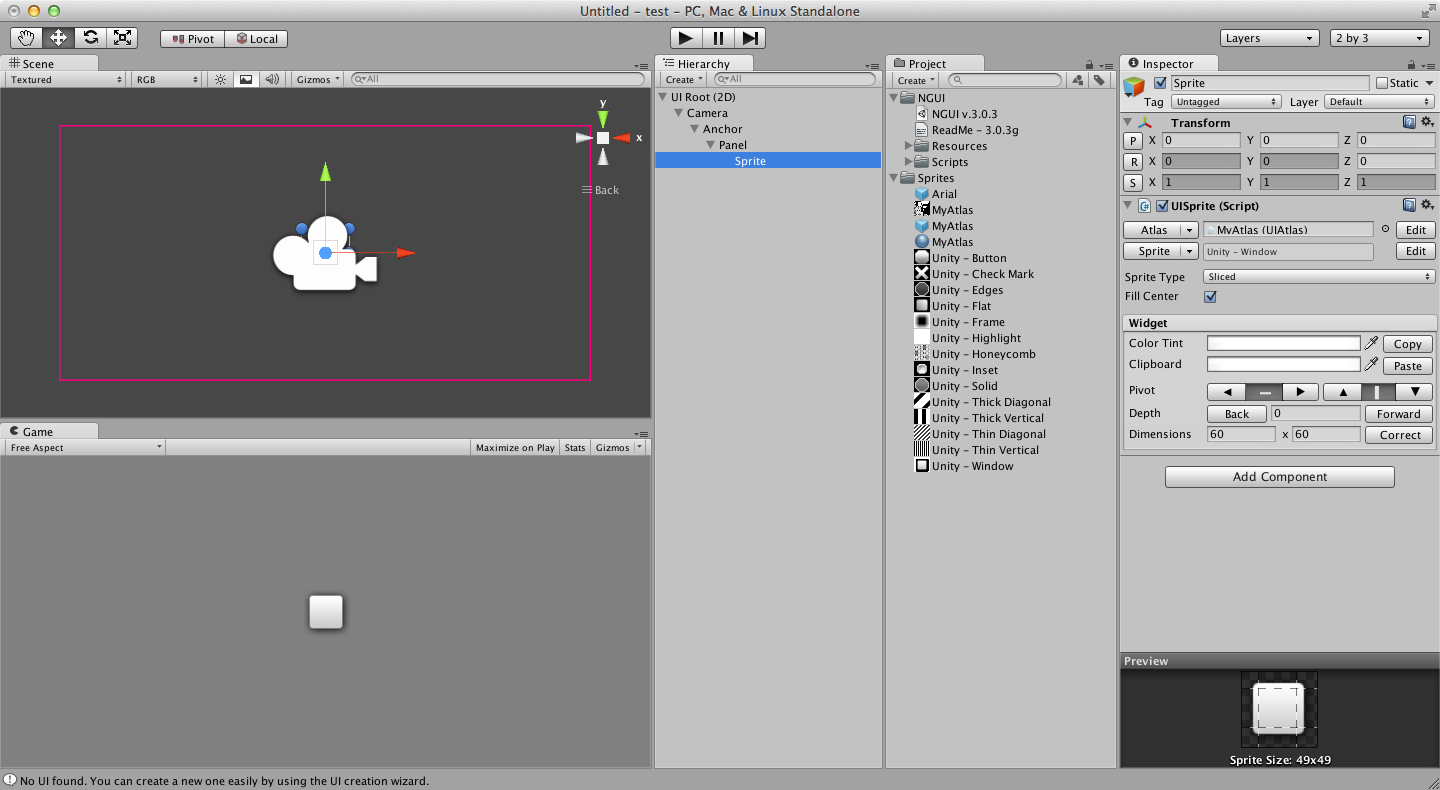This screenshot has width=1440, height=790.
Task: Switch to the Game tab
Action: [x=36, y=430]
